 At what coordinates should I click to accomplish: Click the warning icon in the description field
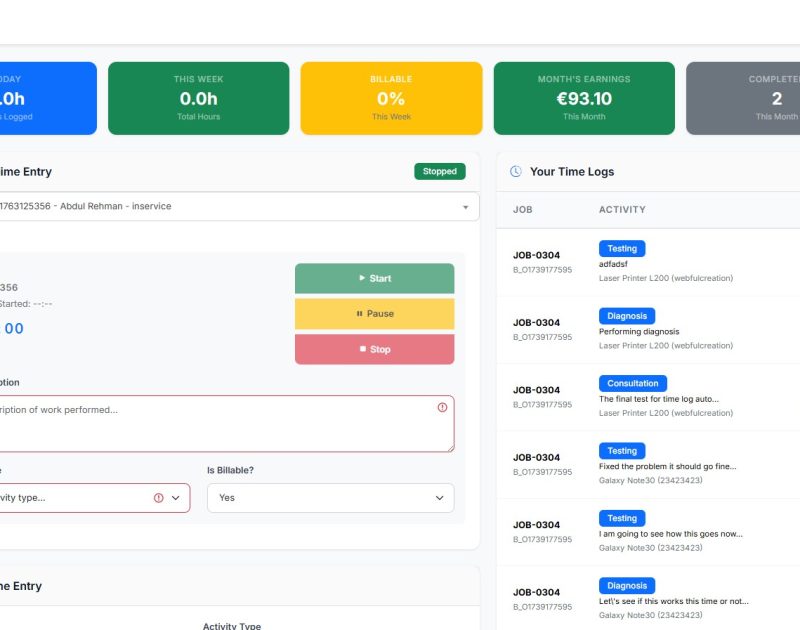442,407
